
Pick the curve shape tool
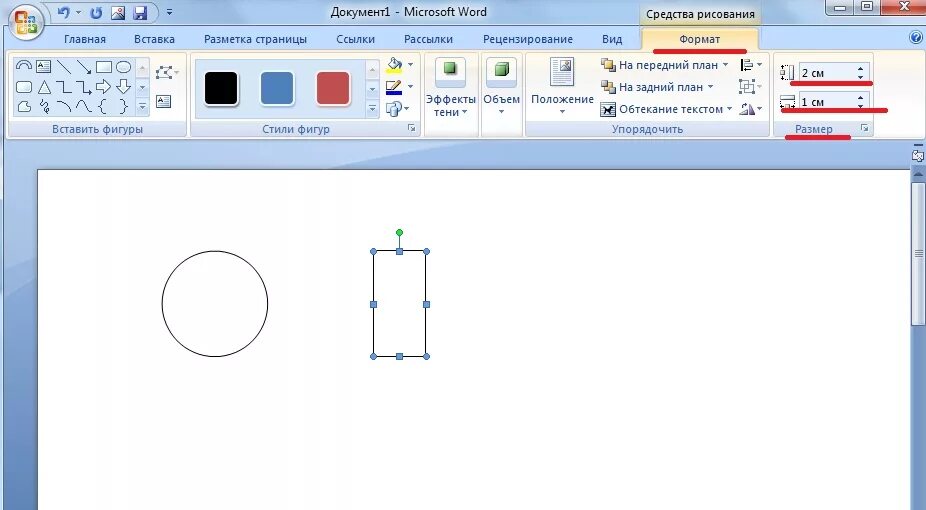[84, 107]
